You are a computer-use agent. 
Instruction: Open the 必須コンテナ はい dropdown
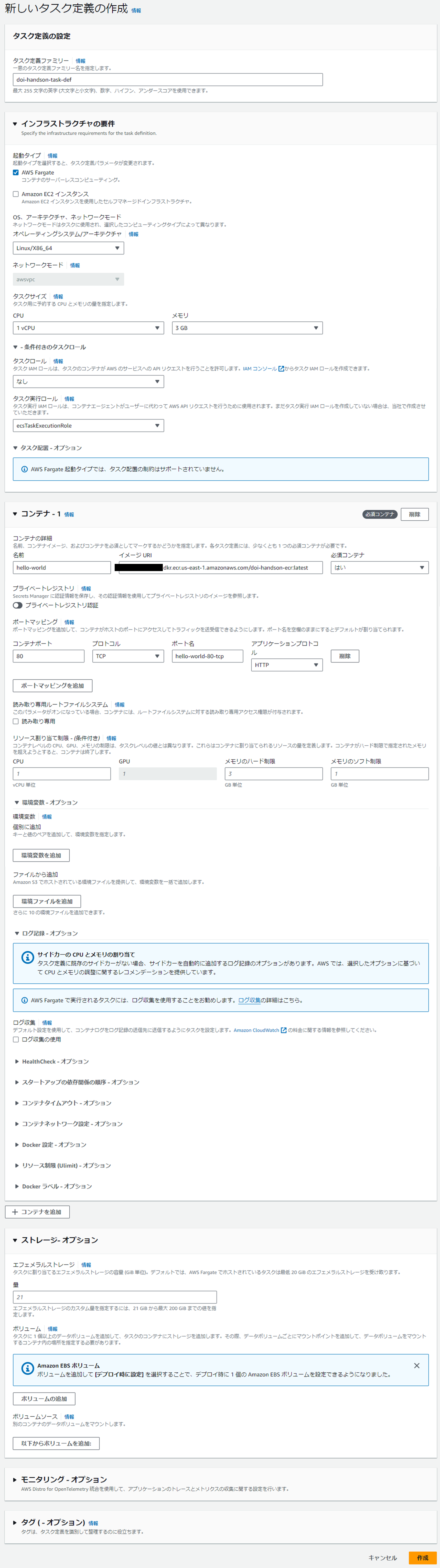pos(380,567)
